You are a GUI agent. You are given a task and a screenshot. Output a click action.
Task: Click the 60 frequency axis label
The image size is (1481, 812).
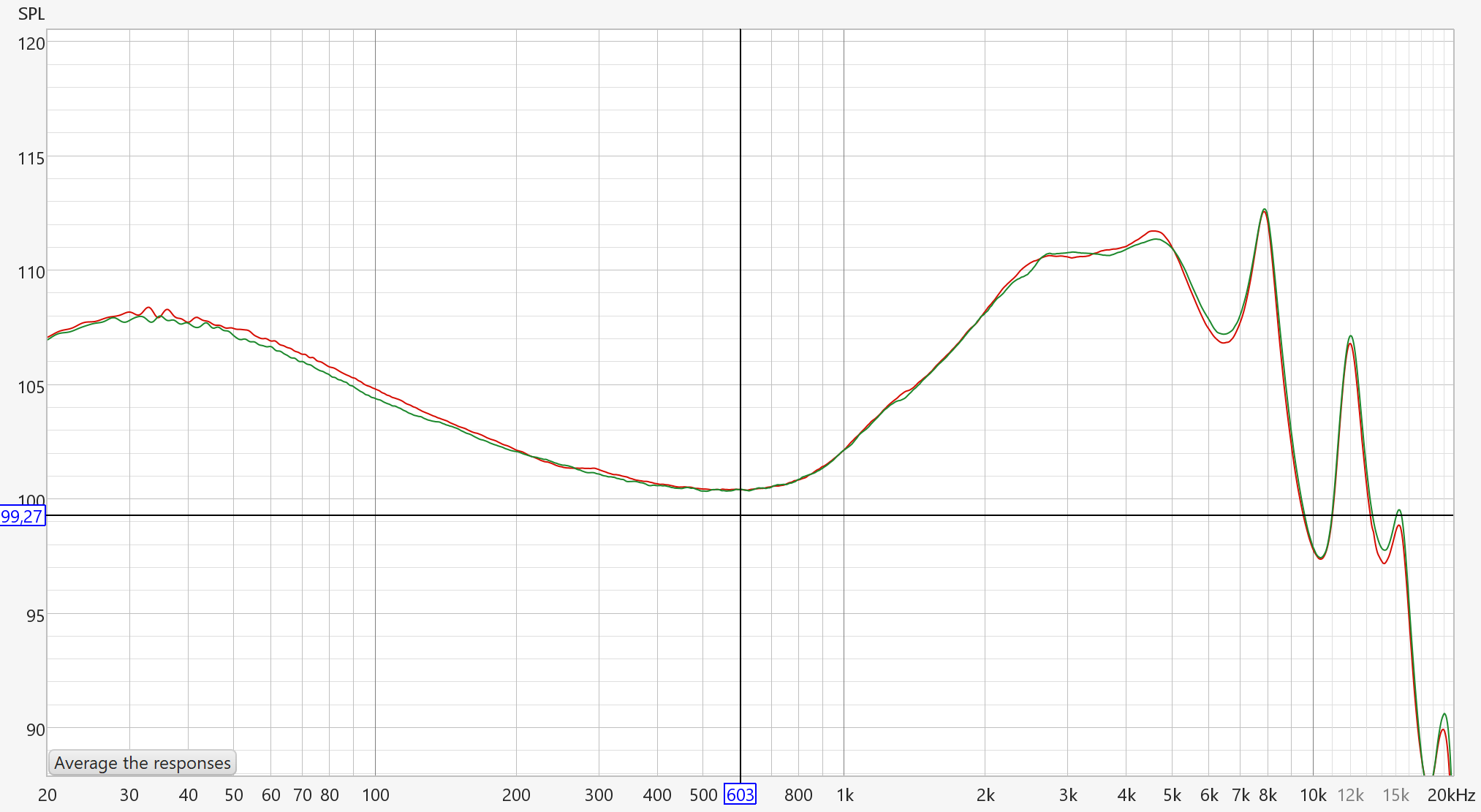[271, 795]
